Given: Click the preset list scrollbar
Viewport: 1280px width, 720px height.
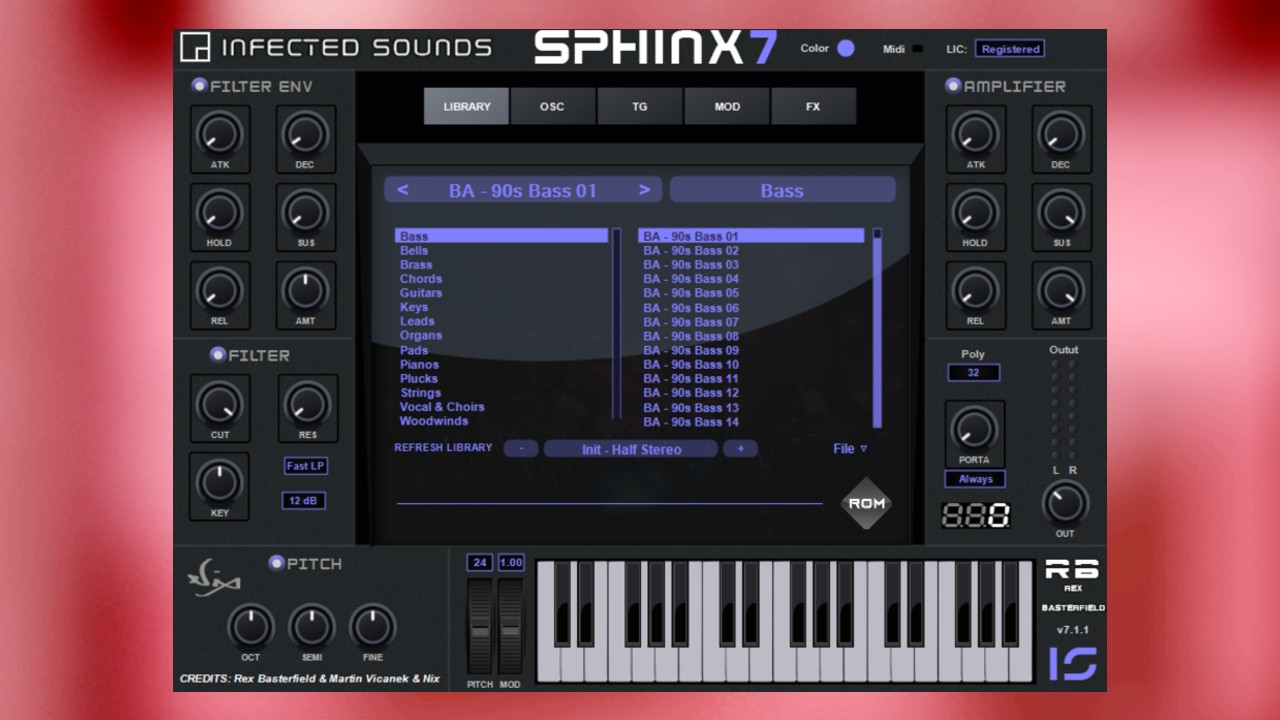Looking at the screenshot, I should [877, 328].
